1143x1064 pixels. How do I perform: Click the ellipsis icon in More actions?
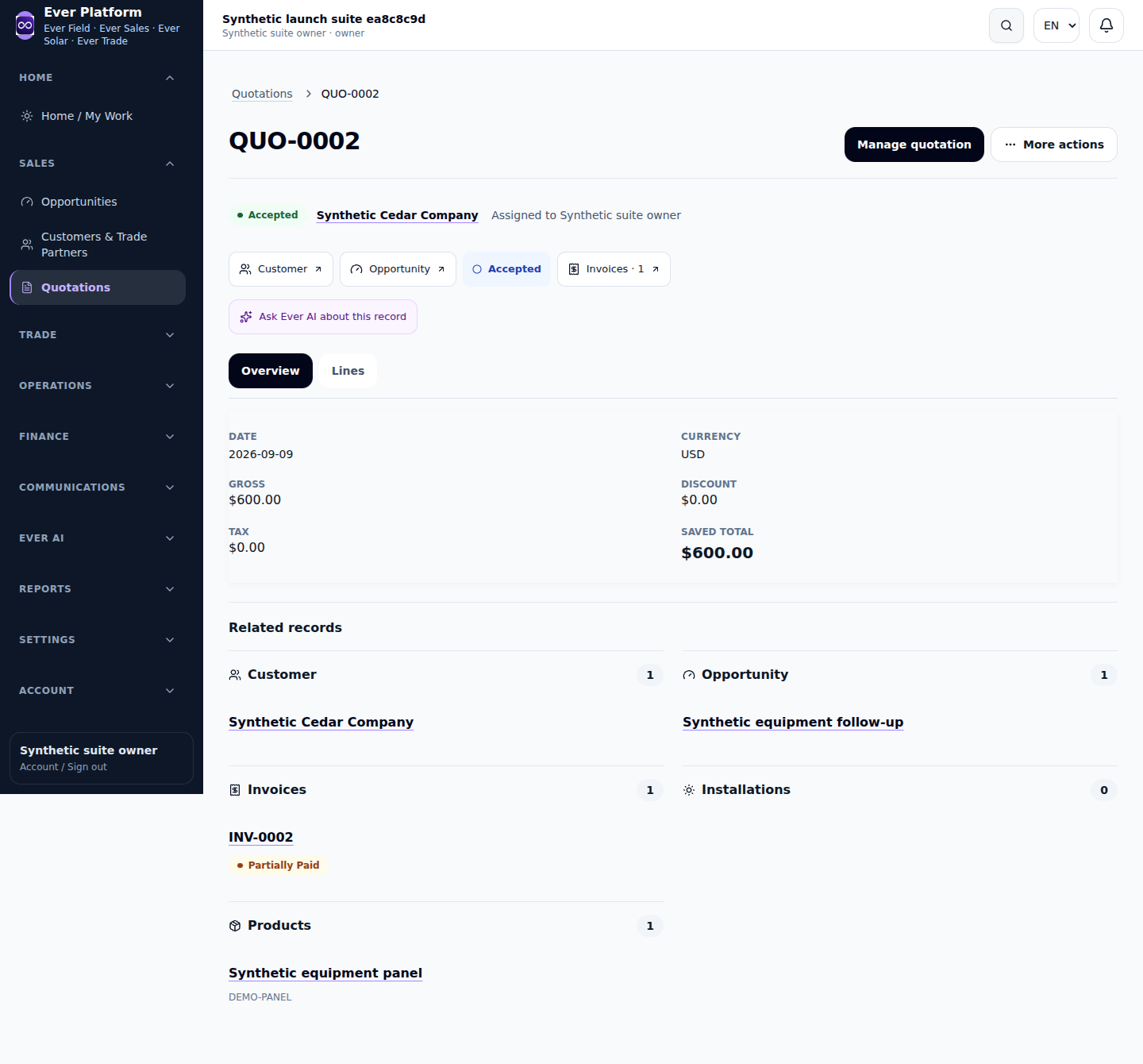[1010, 145]
